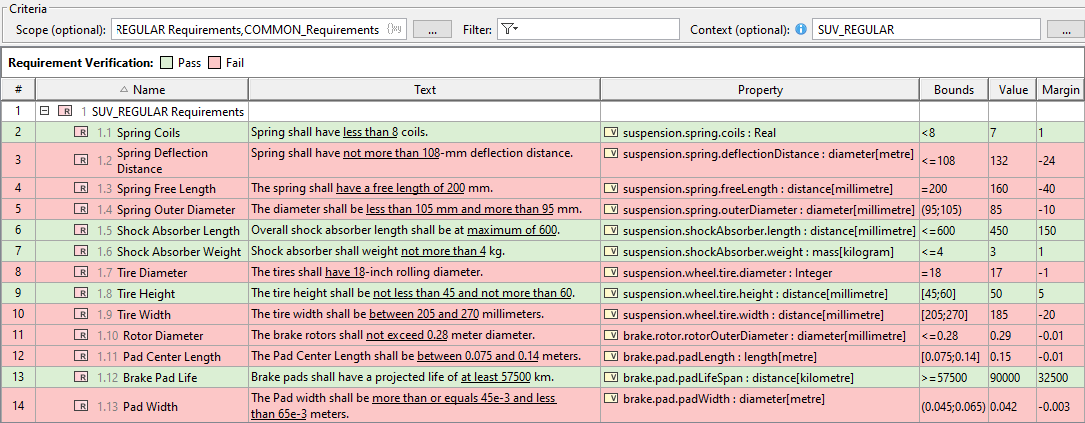
Task: Click the regex icon in Scope field
Action: pos(395,30)
